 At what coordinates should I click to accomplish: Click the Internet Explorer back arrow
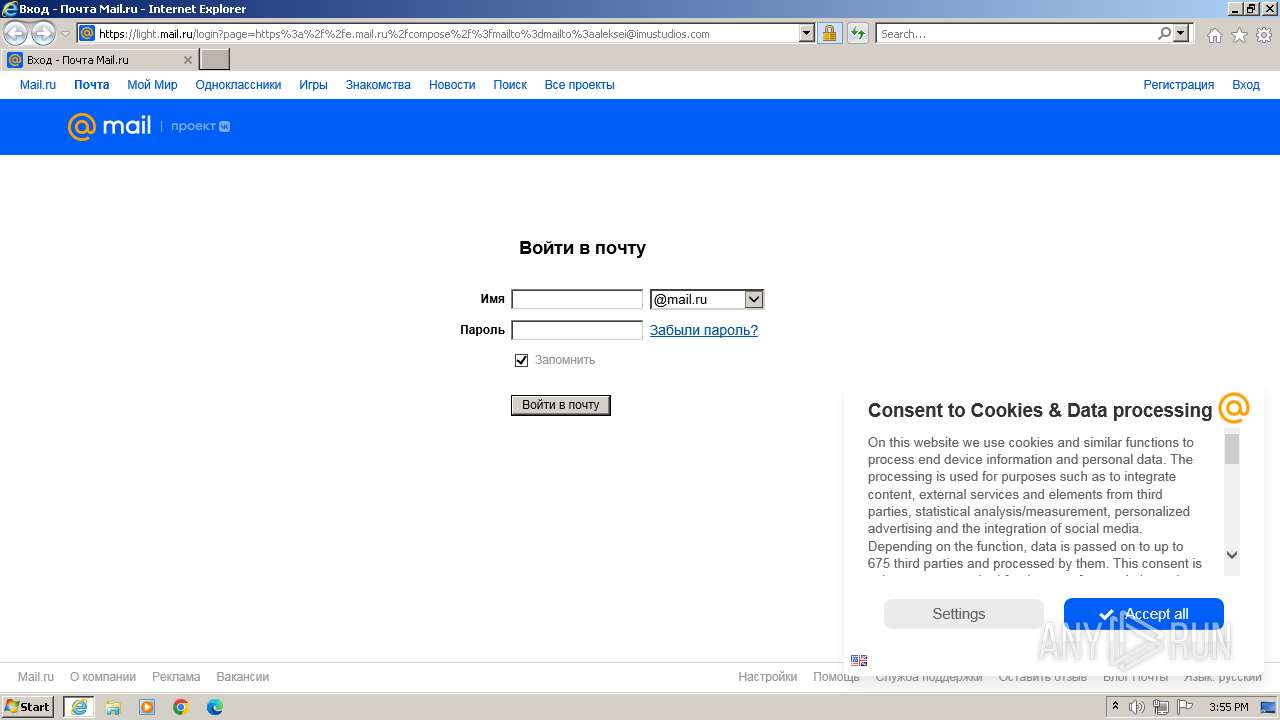[16, 34]
